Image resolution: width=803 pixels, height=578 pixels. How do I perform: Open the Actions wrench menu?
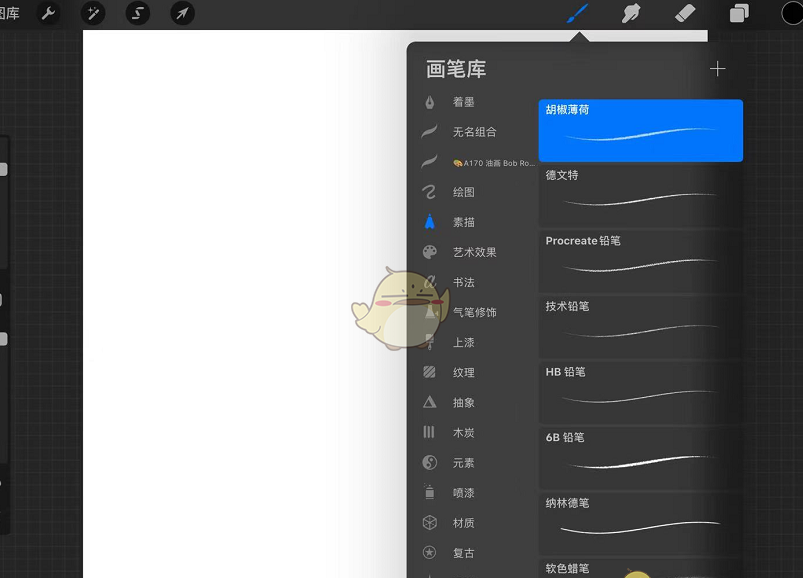point(48,13)
